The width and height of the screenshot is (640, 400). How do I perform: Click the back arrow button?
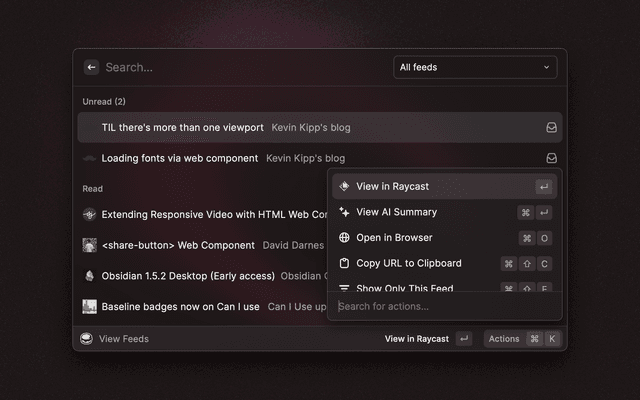(x=91, y=67)
